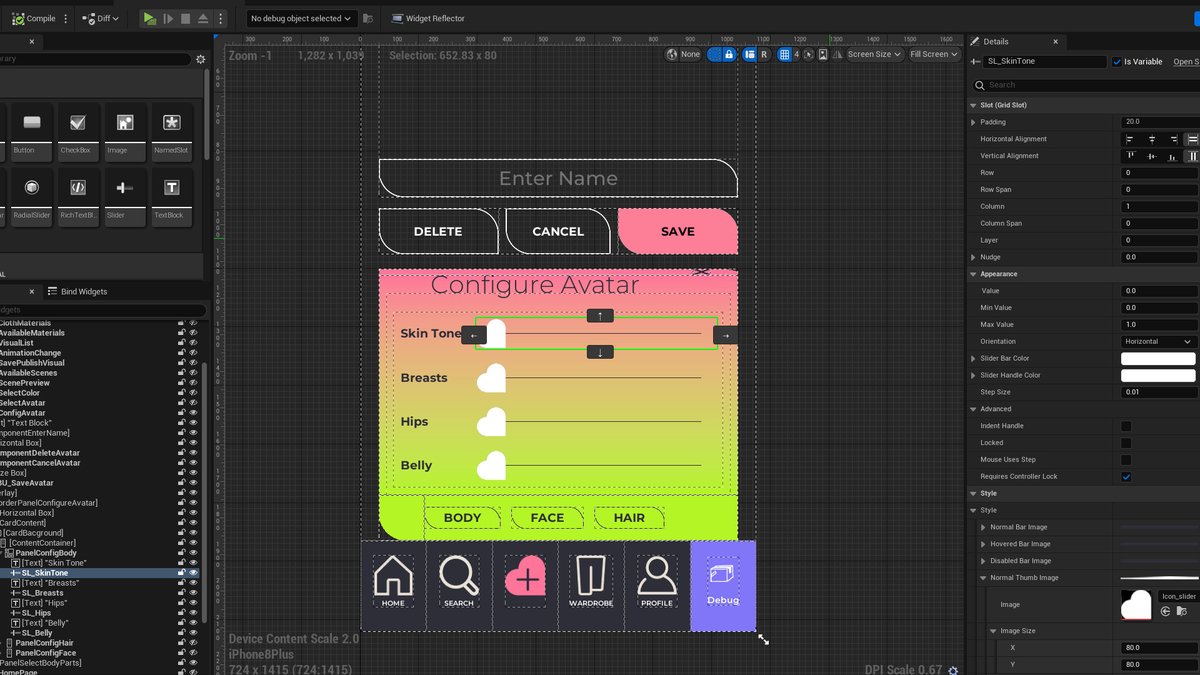Open the Screen Size dropdown
Image resolution: width=1200 pixels, height=675 pixels.
(x=874, y=54)
